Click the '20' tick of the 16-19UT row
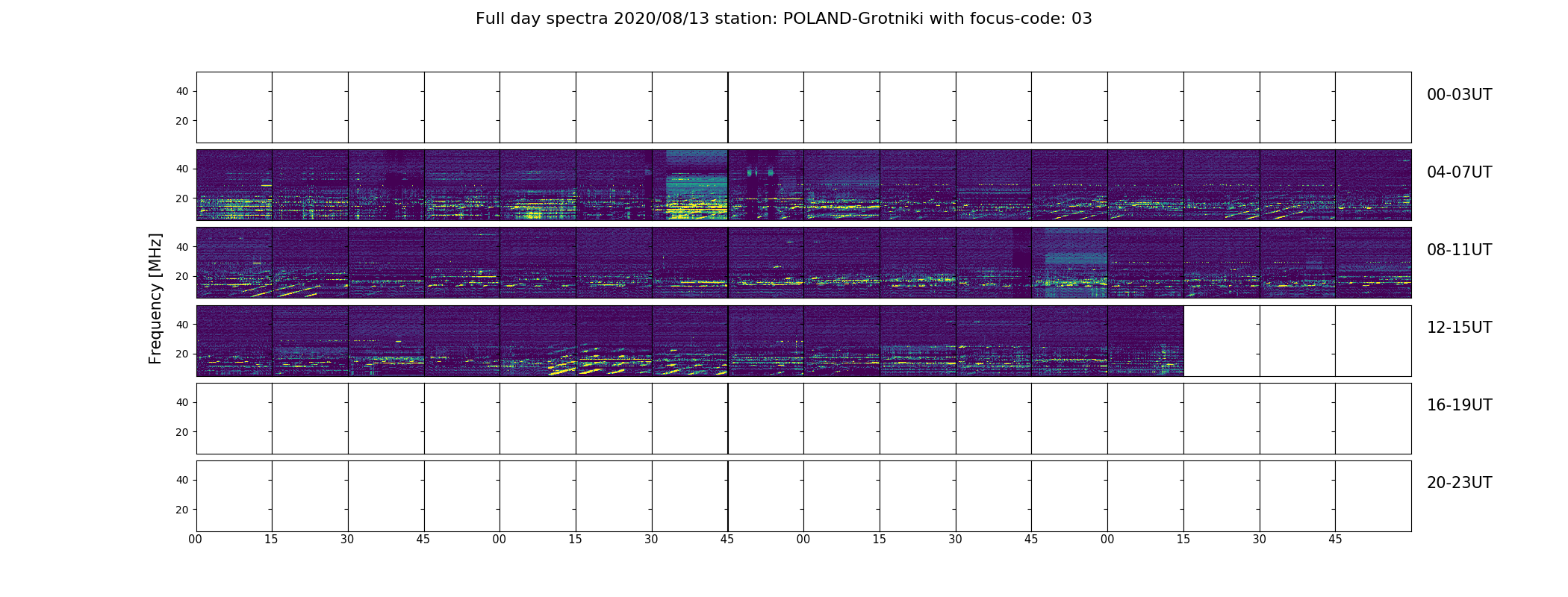1568x597 pixels. [182, 432]
